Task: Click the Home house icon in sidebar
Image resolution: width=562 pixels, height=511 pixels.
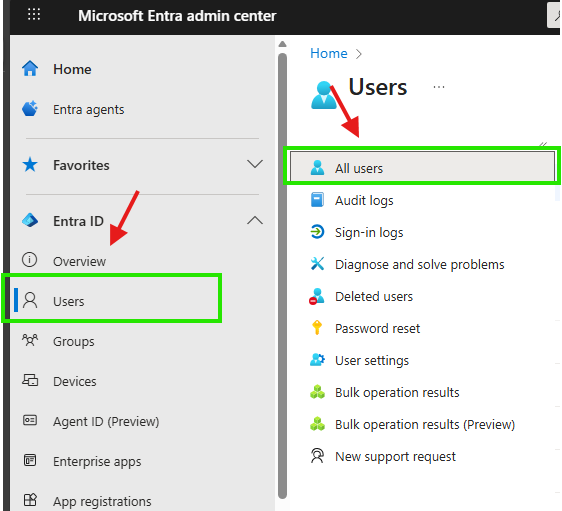Action: point(30,69)
